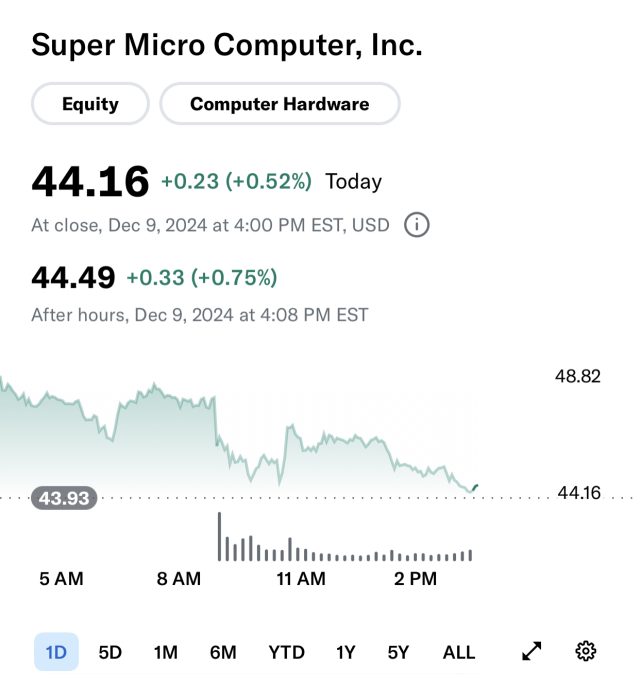Click the tallest volume bar at open
Screen dimensions: 640x686
coord(219,536)
